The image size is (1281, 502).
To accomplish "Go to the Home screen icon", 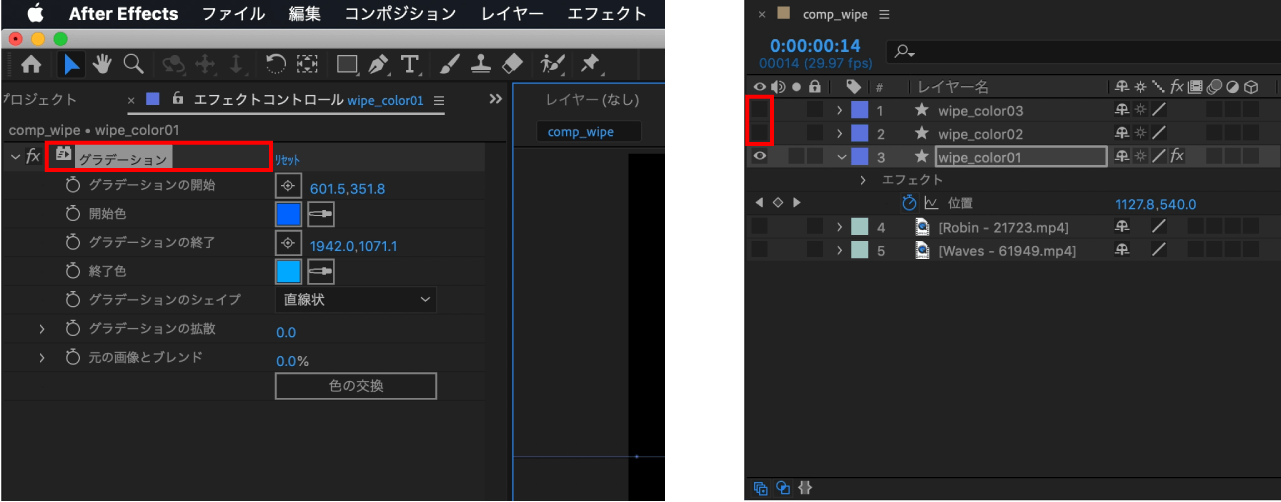I will point(31,65).
